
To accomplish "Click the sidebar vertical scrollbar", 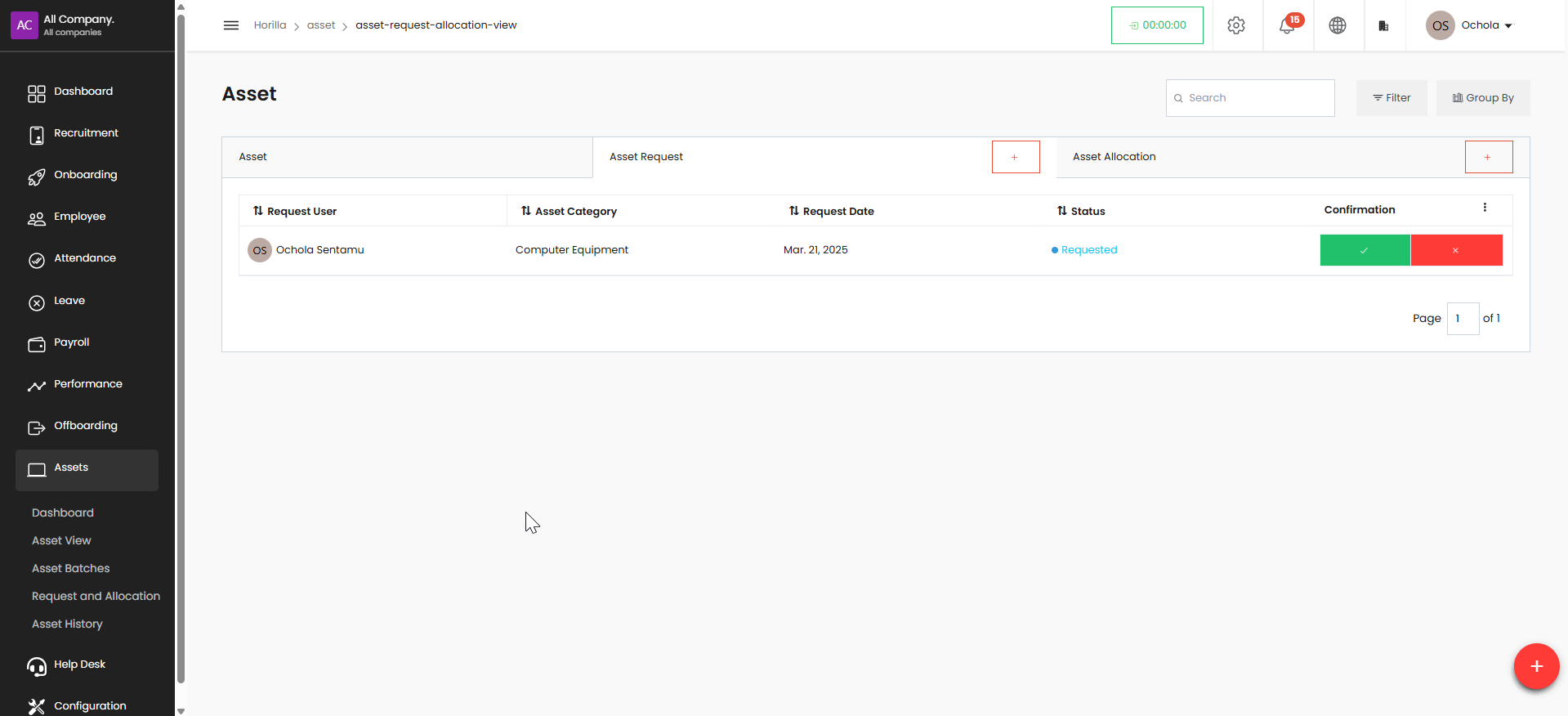I will click(x=181, y=347).
